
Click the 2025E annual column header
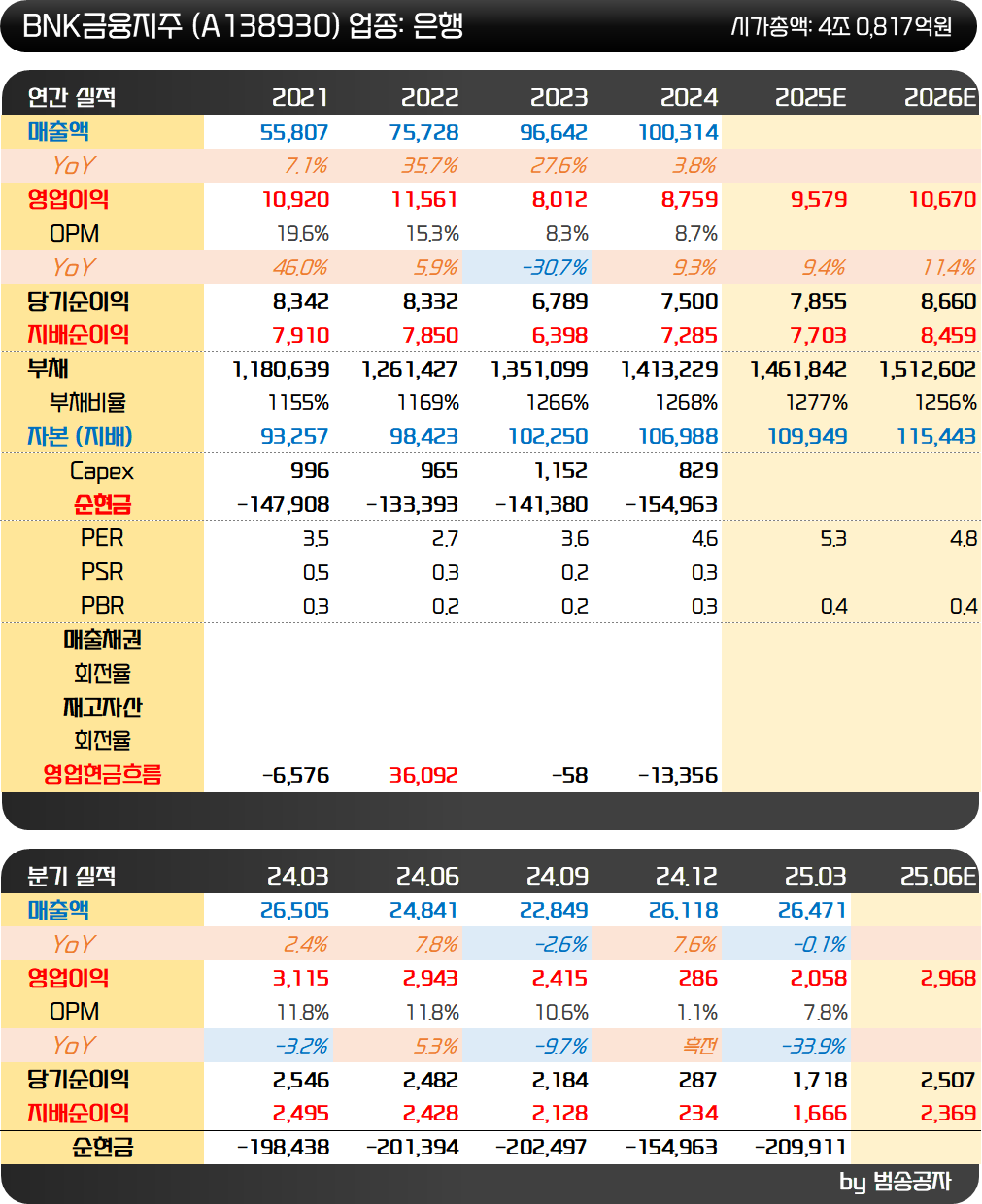(x=811, y=97)
